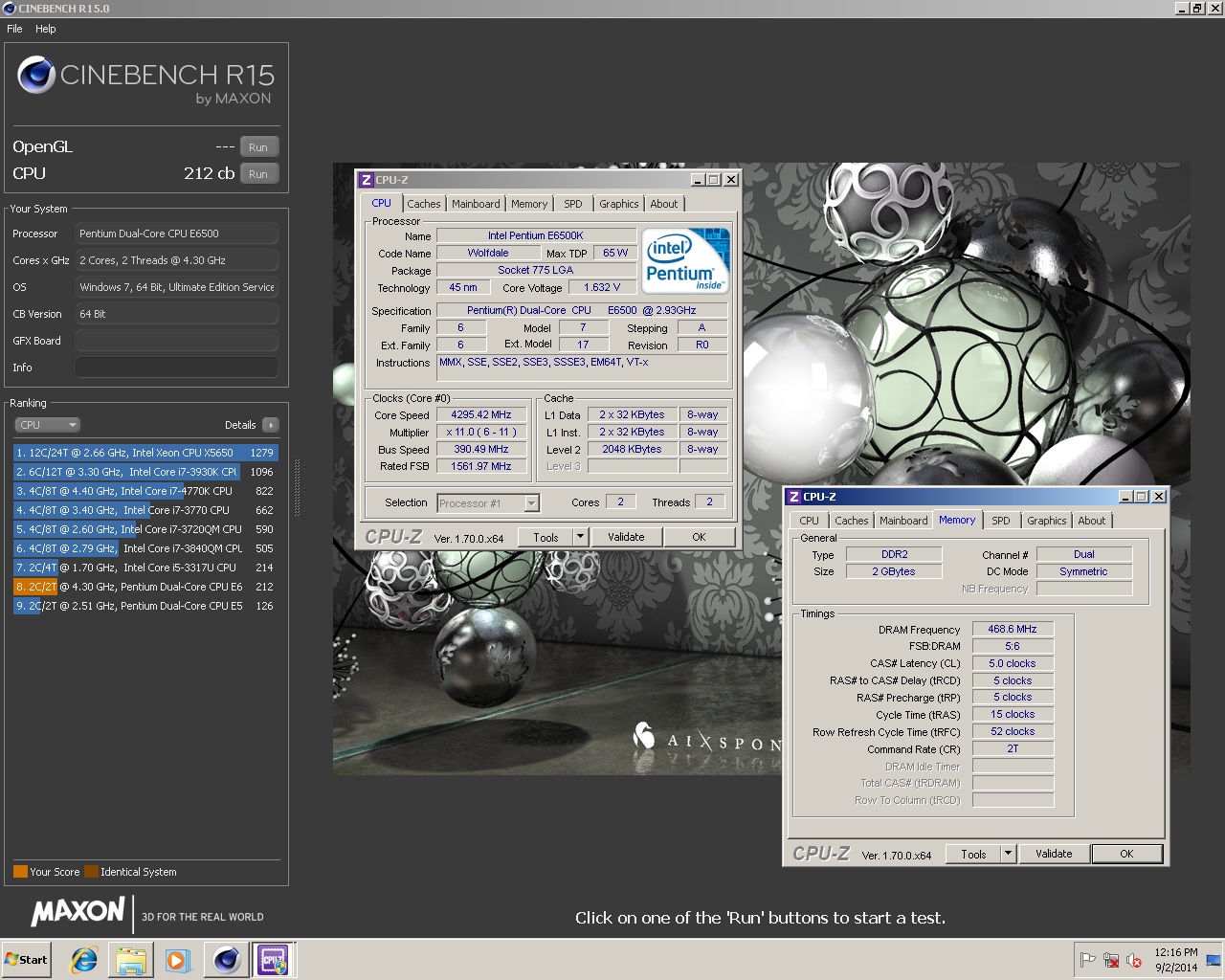Switch to Graphics tab in CPU-Z CPU window
Screen dimensions: 1225x980
(619, 204)
